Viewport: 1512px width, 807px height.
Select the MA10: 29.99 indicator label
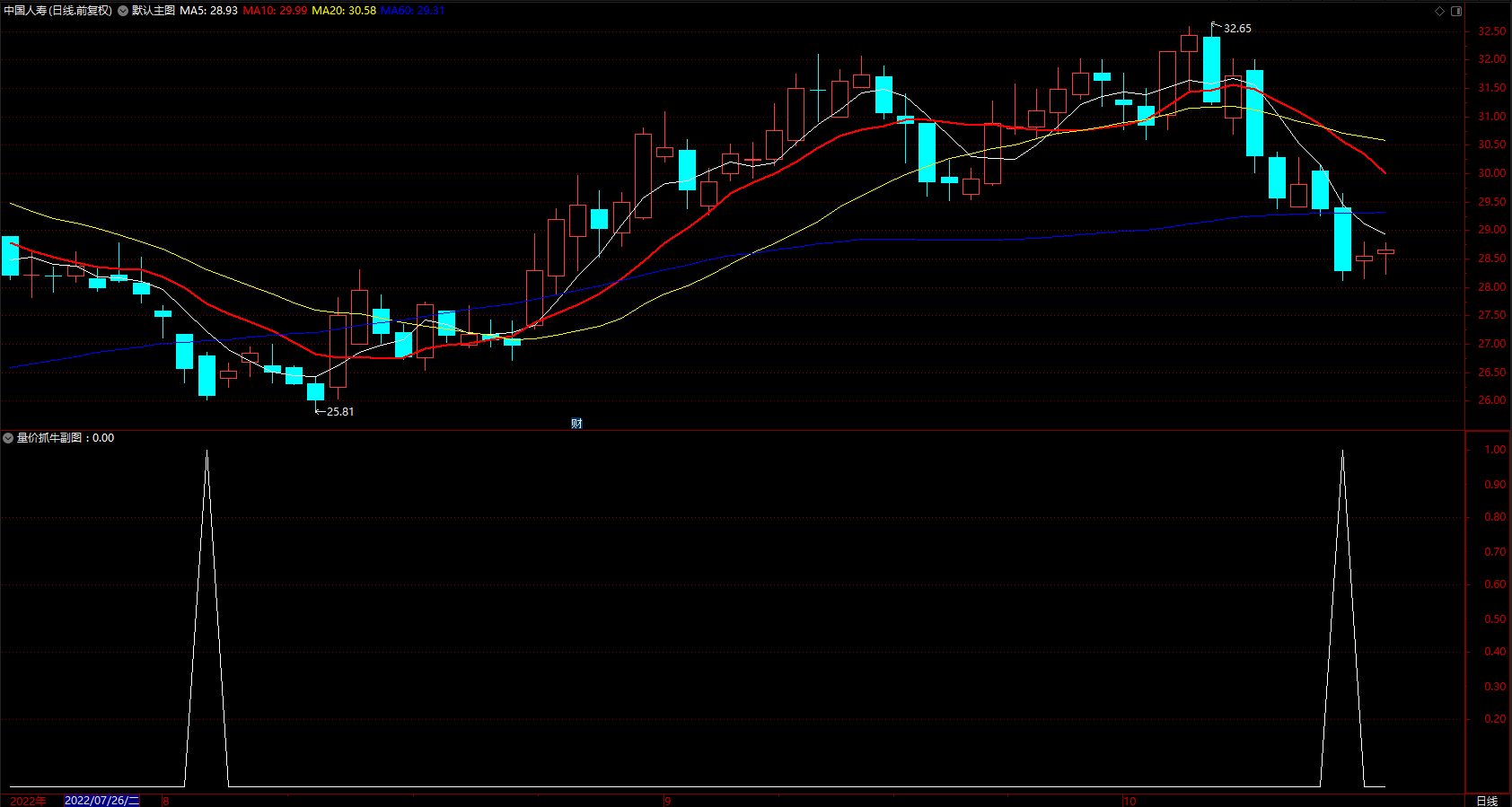(275, 11)
